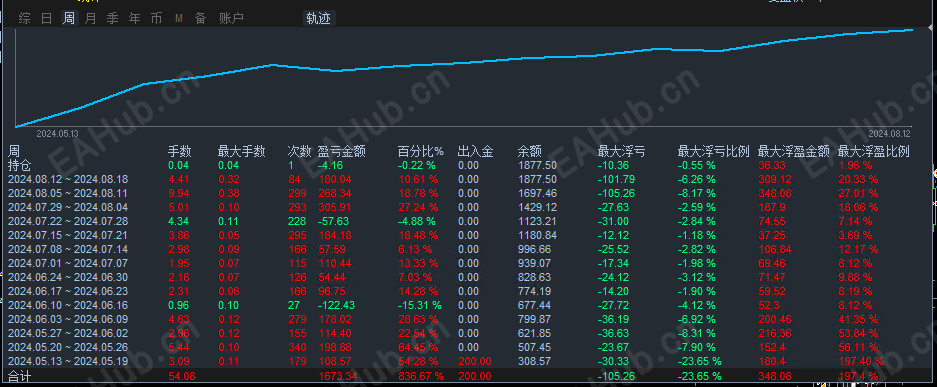Image resolution: width=937 pixels, height=387 pixels.
Task: Click the 最大浮盈比例 column header
Action: pyautogui.click(x=874, y=152)
